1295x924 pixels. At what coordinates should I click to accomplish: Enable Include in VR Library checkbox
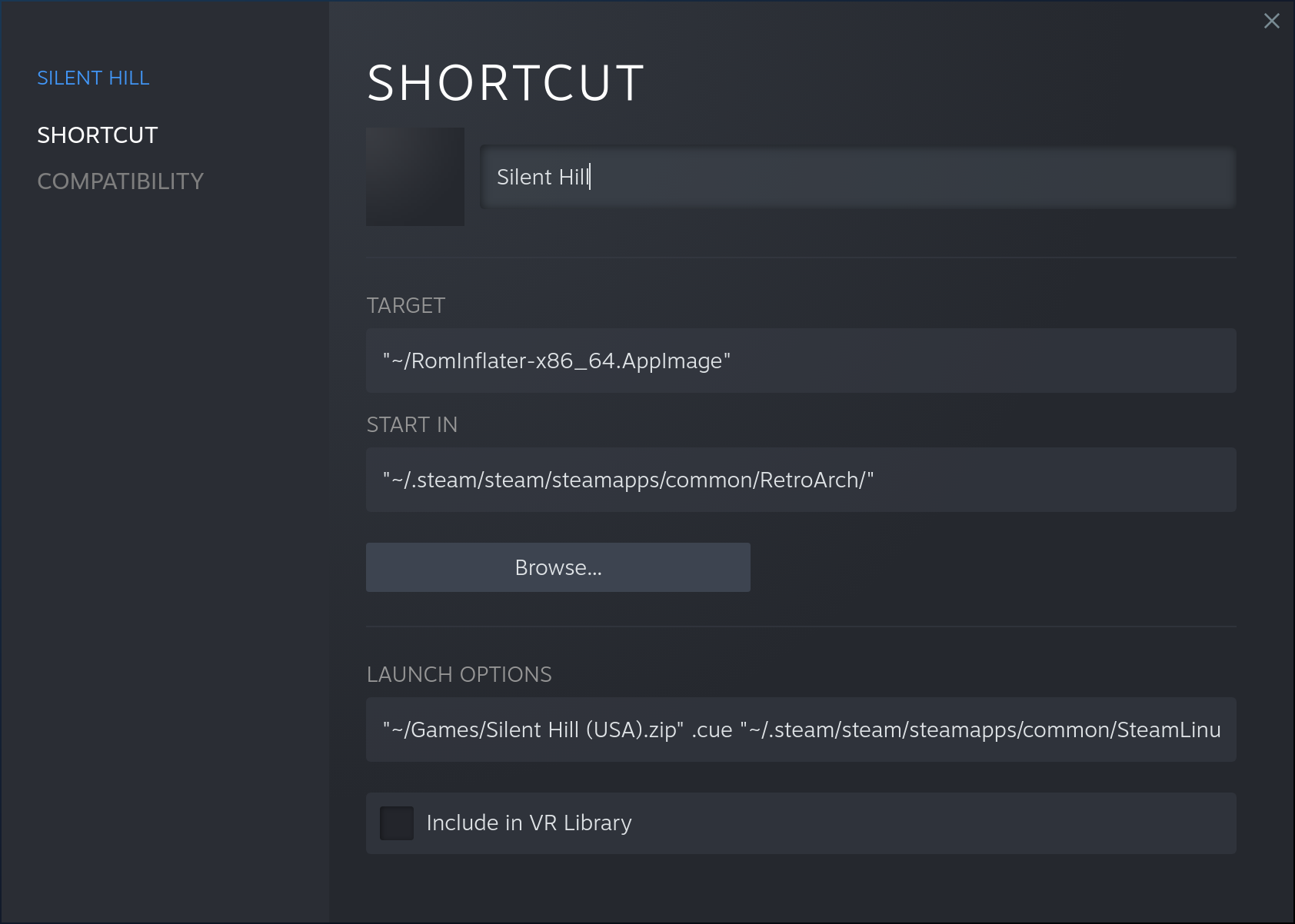[397, 823]
